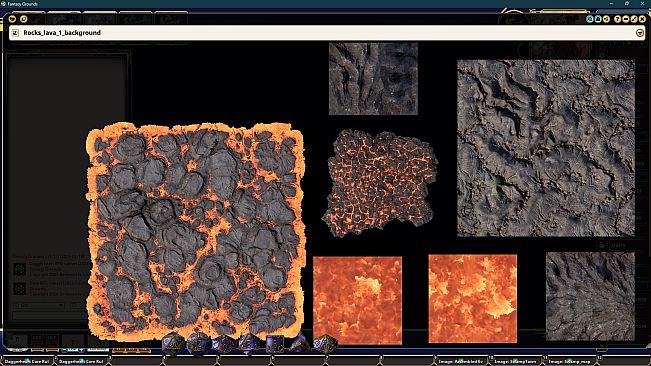Open the Image: SwampTown hotkey slot
Viewport: 651px width, 366px height.
(x=517, y=361)
